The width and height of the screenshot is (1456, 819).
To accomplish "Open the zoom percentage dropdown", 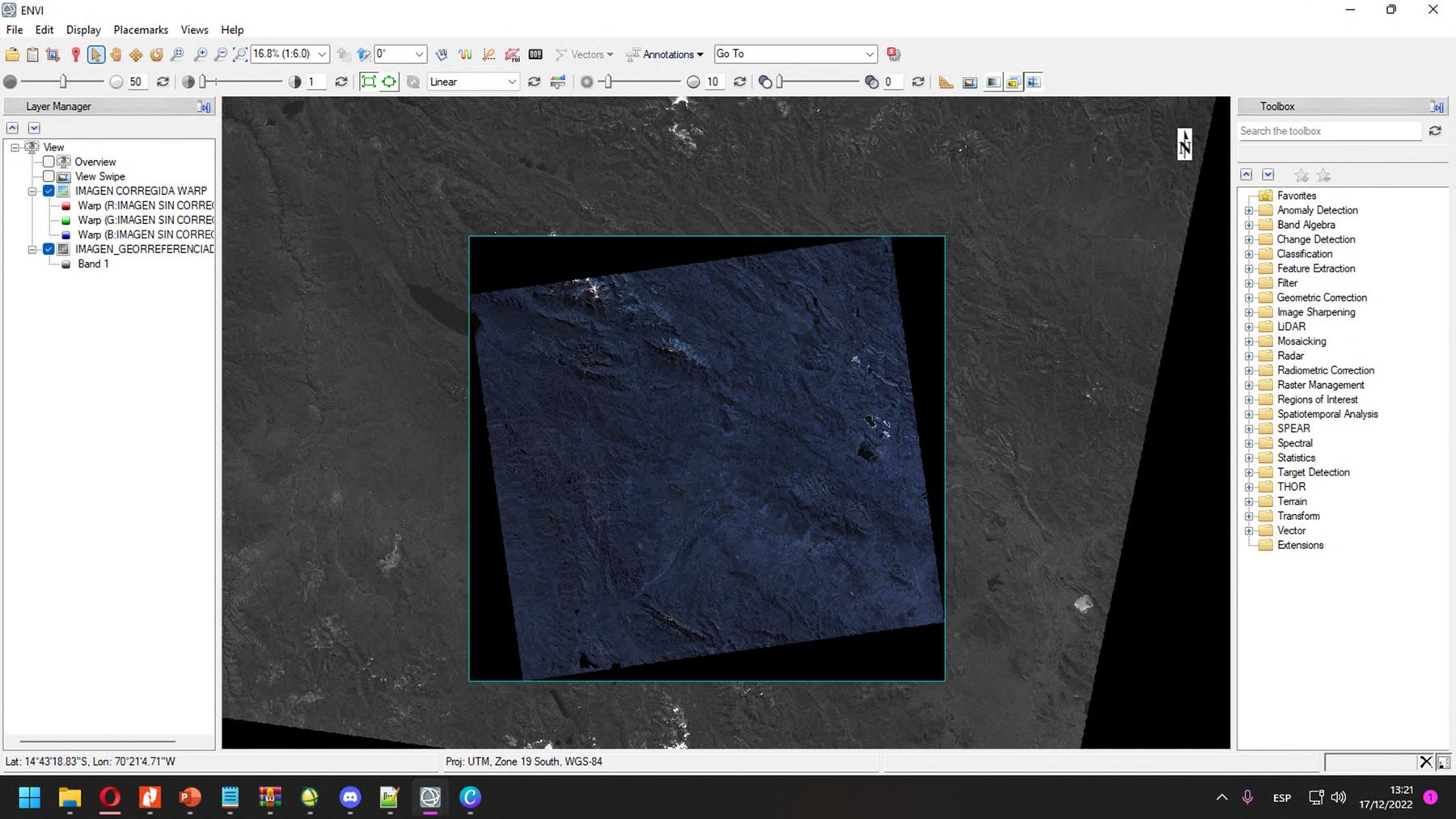I will coord(322,54).
